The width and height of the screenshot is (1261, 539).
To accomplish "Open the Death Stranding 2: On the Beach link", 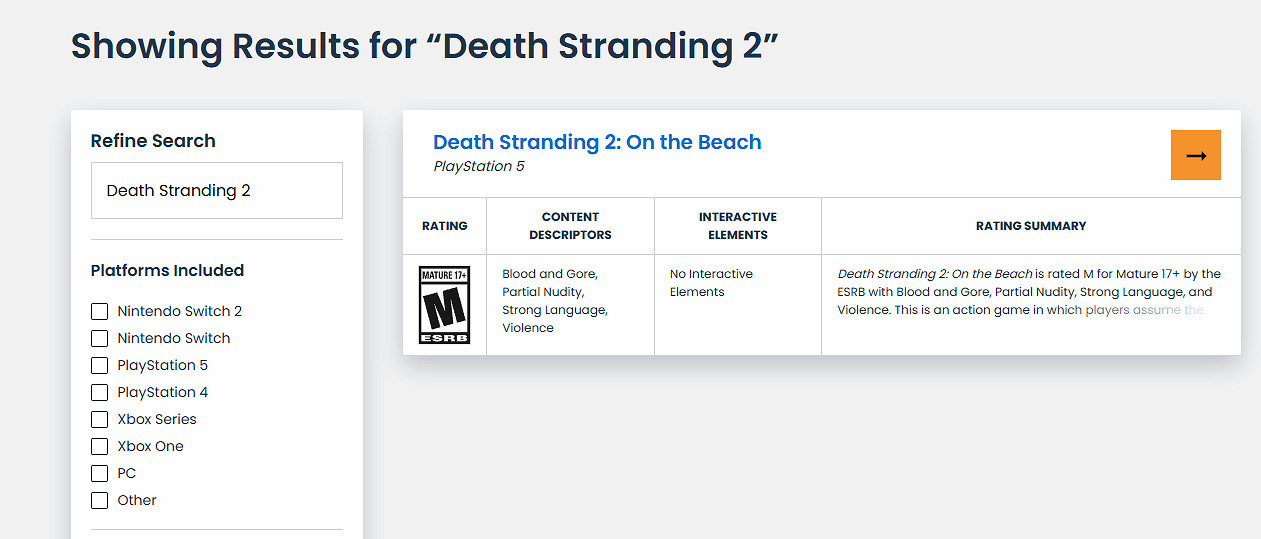I will pyautogui.click(x=597, y=142).
